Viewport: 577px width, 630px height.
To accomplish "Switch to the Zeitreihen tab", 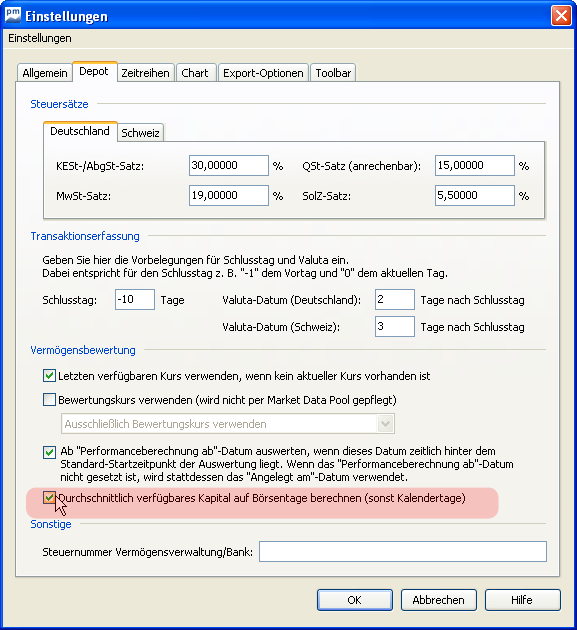I will tap(145, 73).
